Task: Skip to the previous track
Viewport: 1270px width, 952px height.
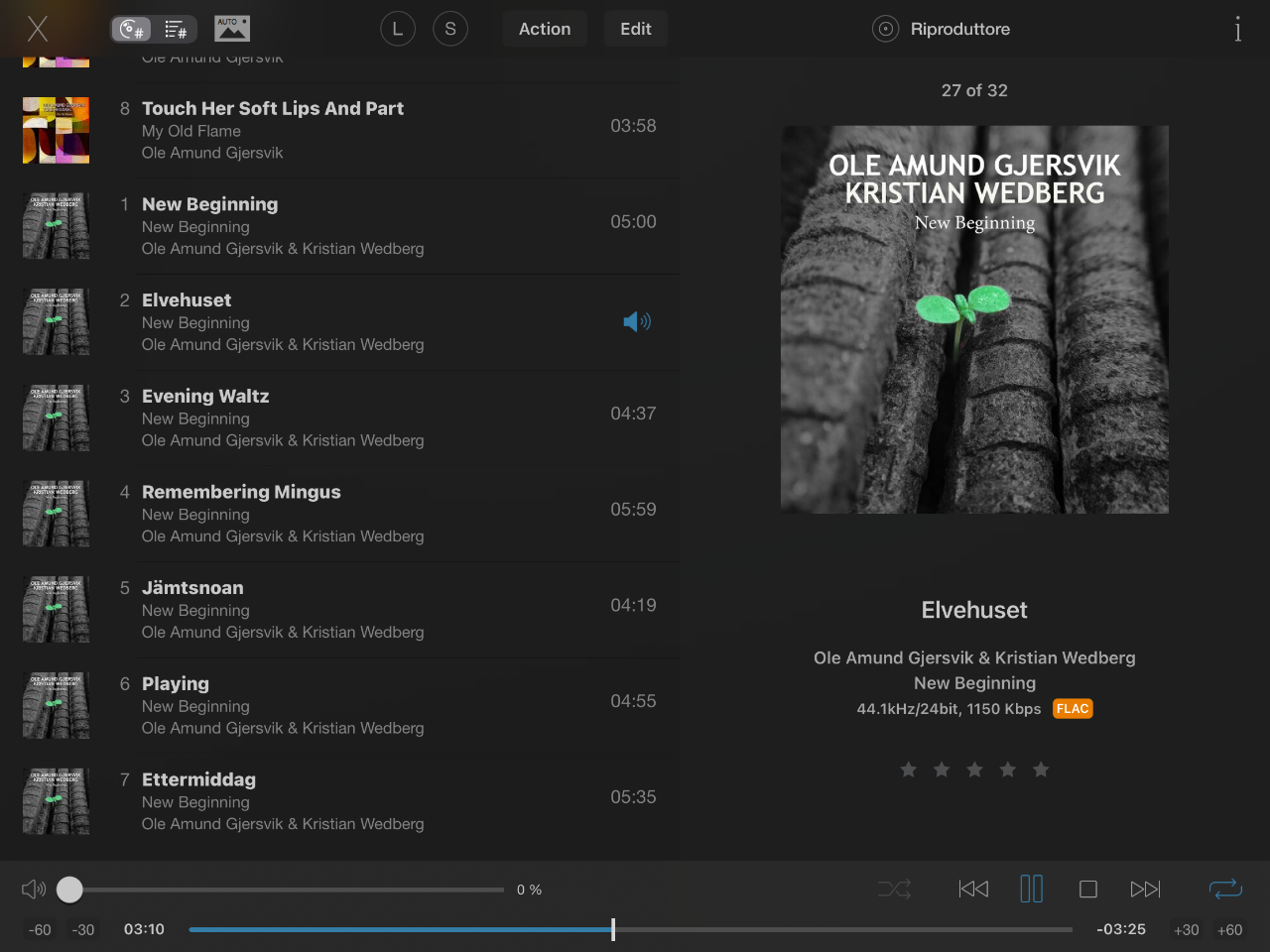Action: point(973,890)
